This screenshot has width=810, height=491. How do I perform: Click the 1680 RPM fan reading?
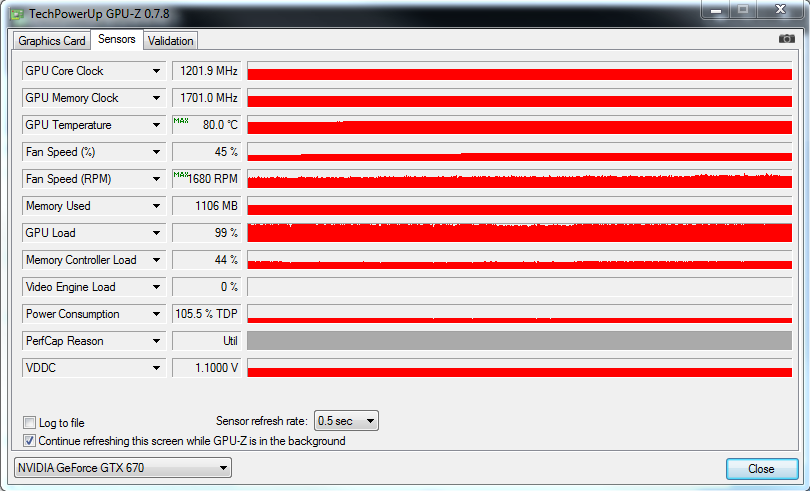[207, 179]
